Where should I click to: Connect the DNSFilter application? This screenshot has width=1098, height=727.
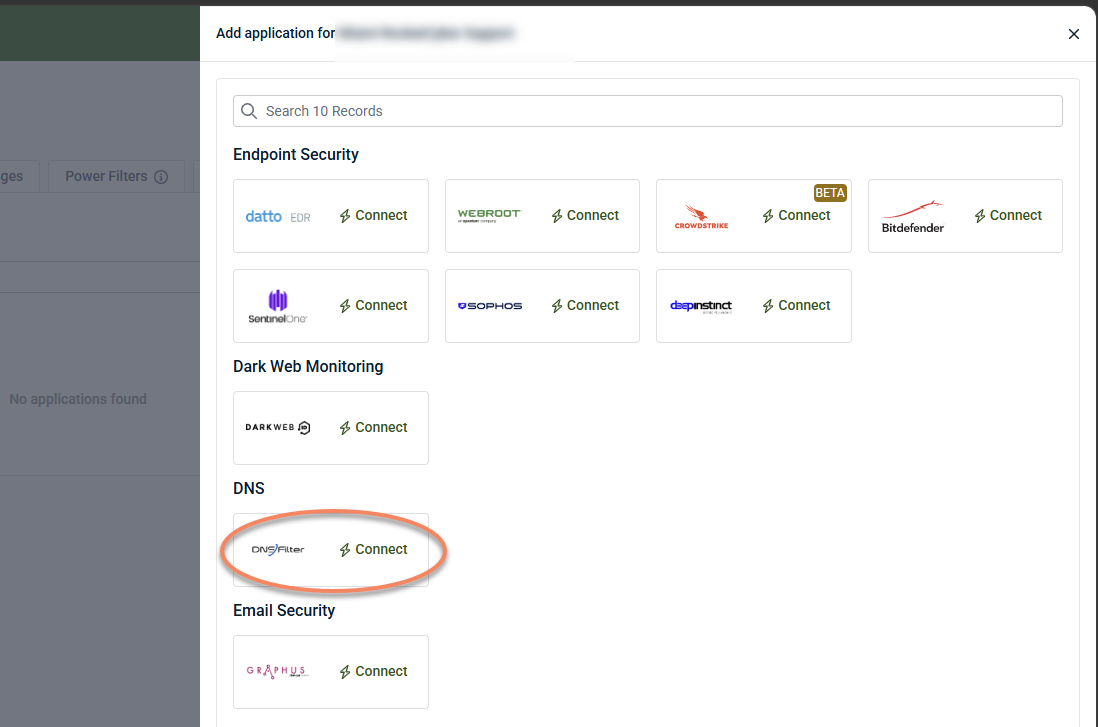tap(373, 550)
